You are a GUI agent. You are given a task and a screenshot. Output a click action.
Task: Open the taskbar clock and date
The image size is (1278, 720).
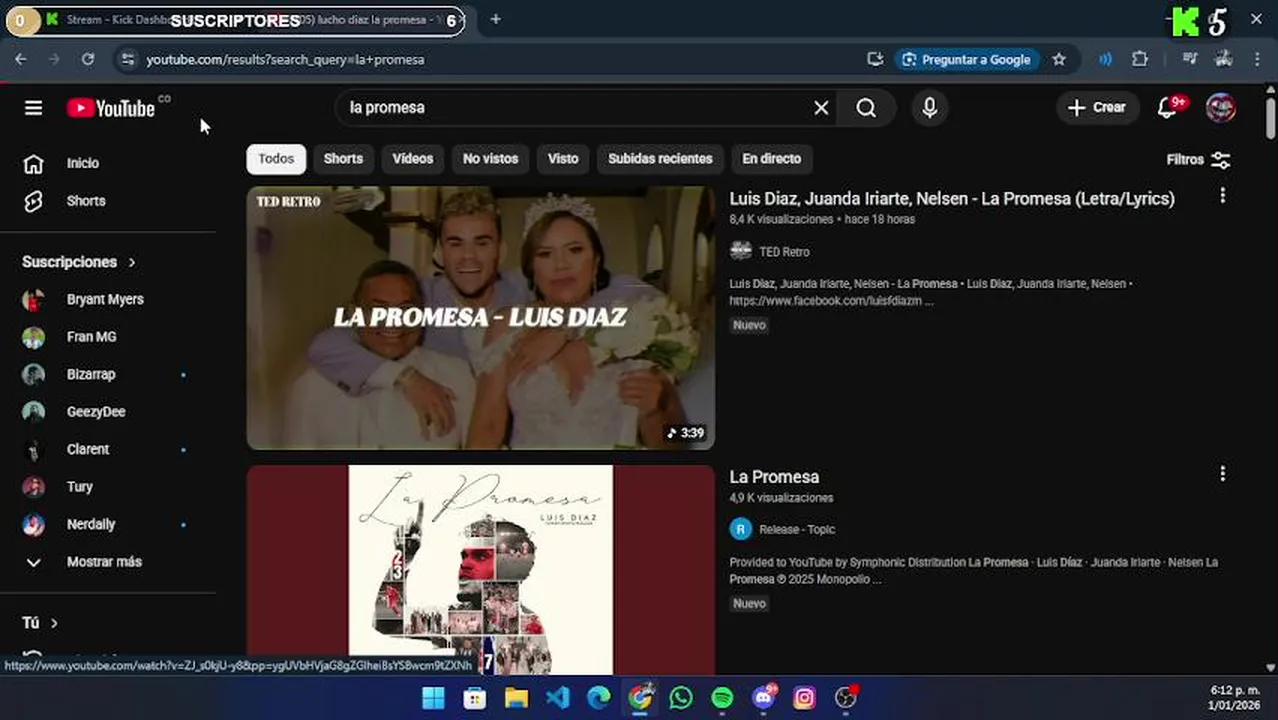coord(1235,698)
